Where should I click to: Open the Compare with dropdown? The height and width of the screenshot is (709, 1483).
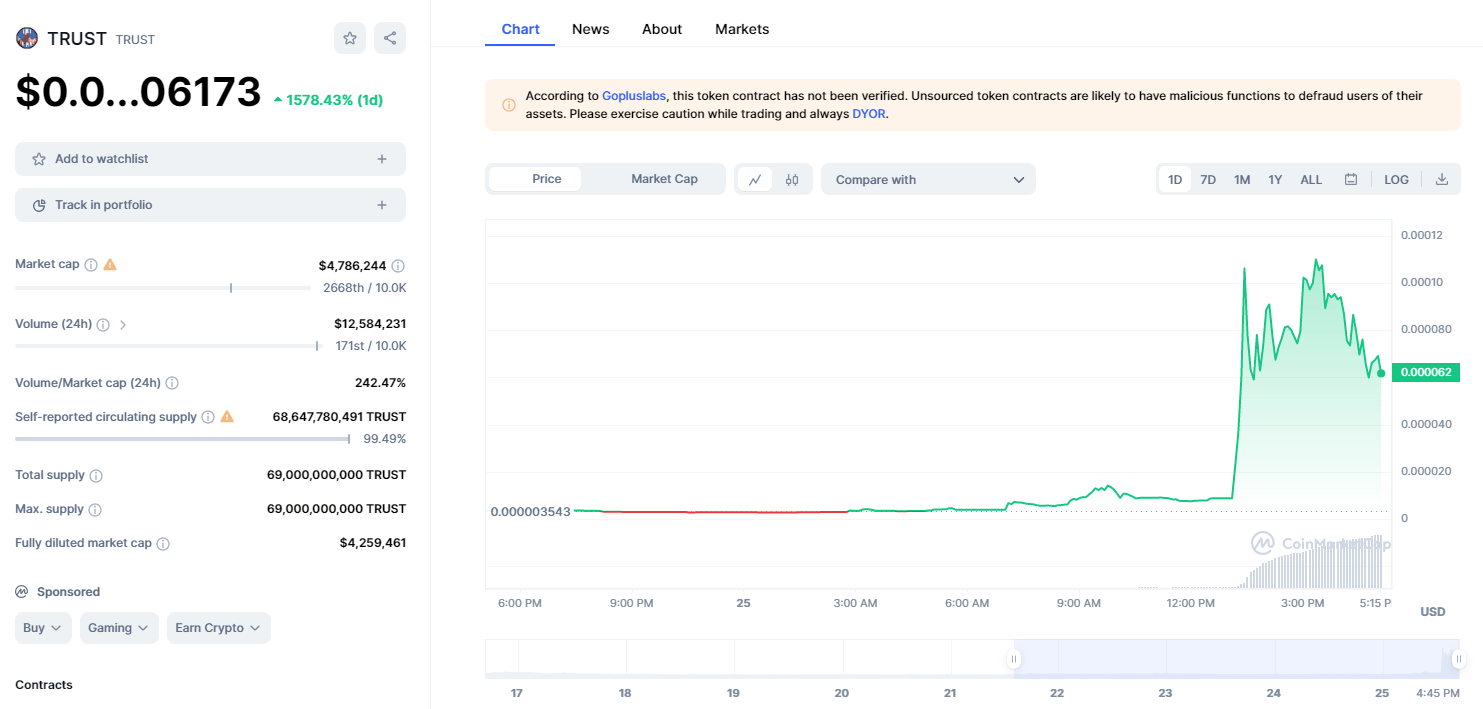click(928, 179)
